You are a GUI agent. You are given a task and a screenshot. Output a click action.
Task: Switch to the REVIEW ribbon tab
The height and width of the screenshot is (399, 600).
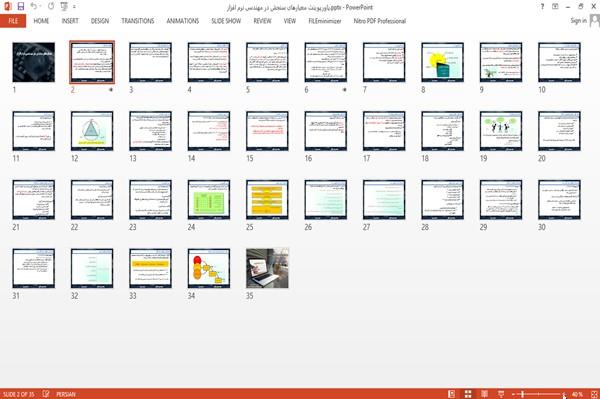(x=262, y=21)
